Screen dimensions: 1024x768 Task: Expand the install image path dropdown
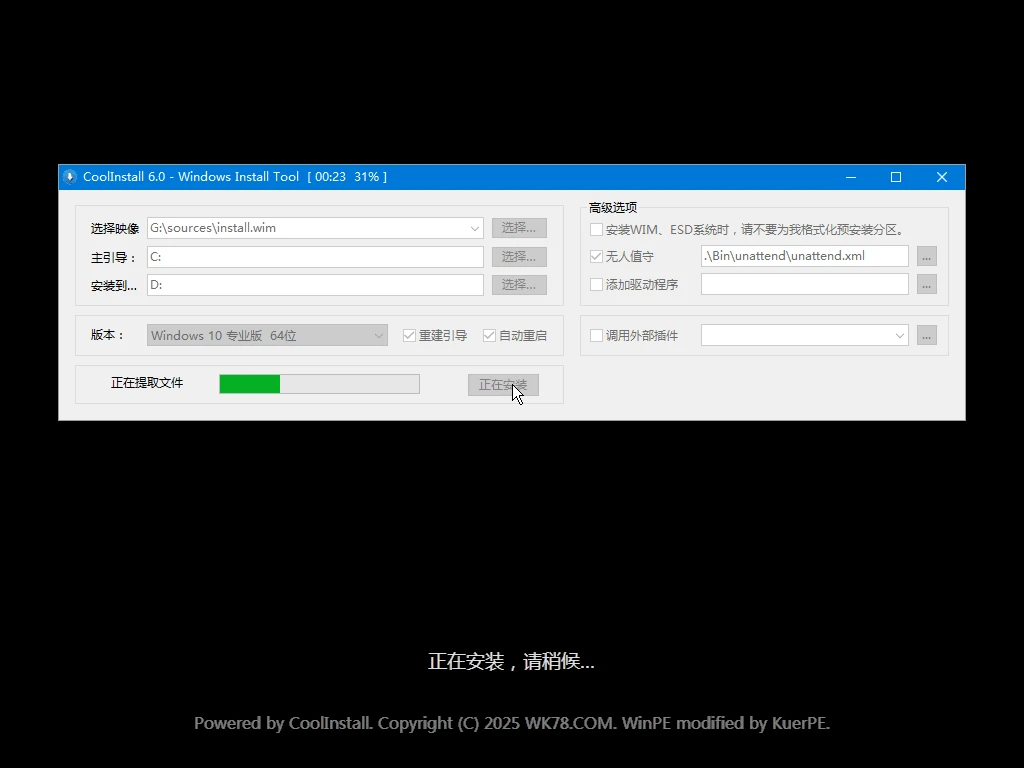tap(477, 228)
